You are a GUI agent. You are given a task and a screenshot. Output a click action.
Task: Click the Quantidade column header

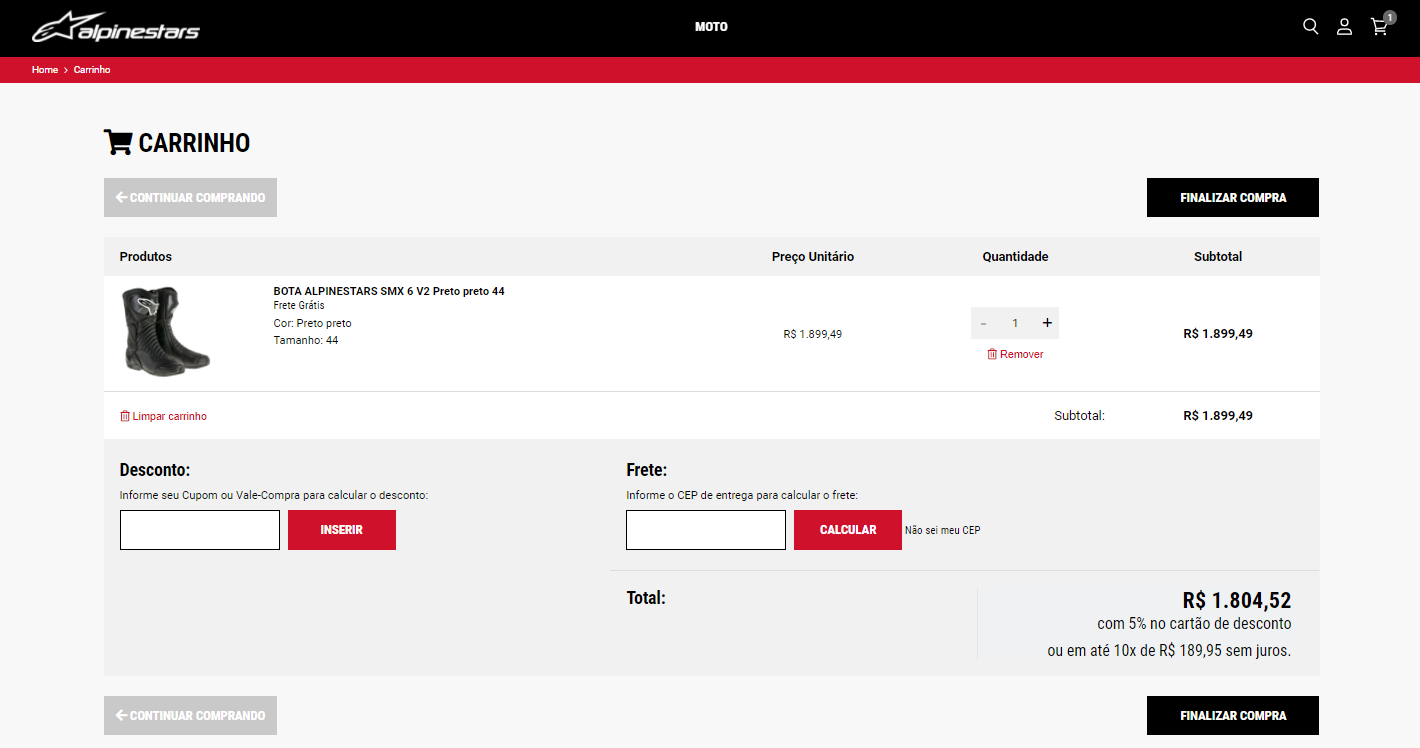pyautogui.click(x=1015, y=257)
